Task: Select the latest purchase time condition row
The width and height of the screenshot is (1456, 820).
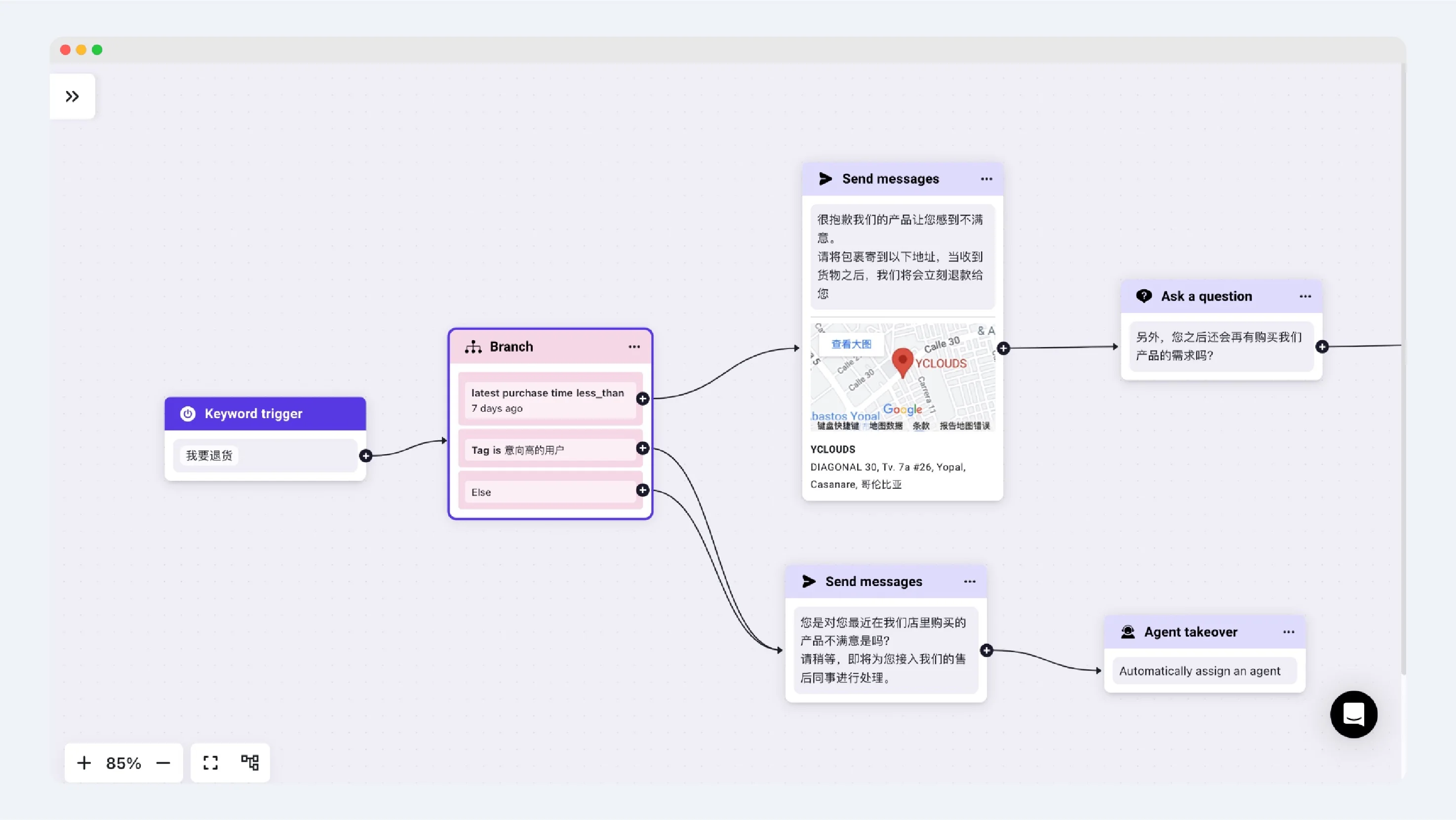Action: point(551,400)
